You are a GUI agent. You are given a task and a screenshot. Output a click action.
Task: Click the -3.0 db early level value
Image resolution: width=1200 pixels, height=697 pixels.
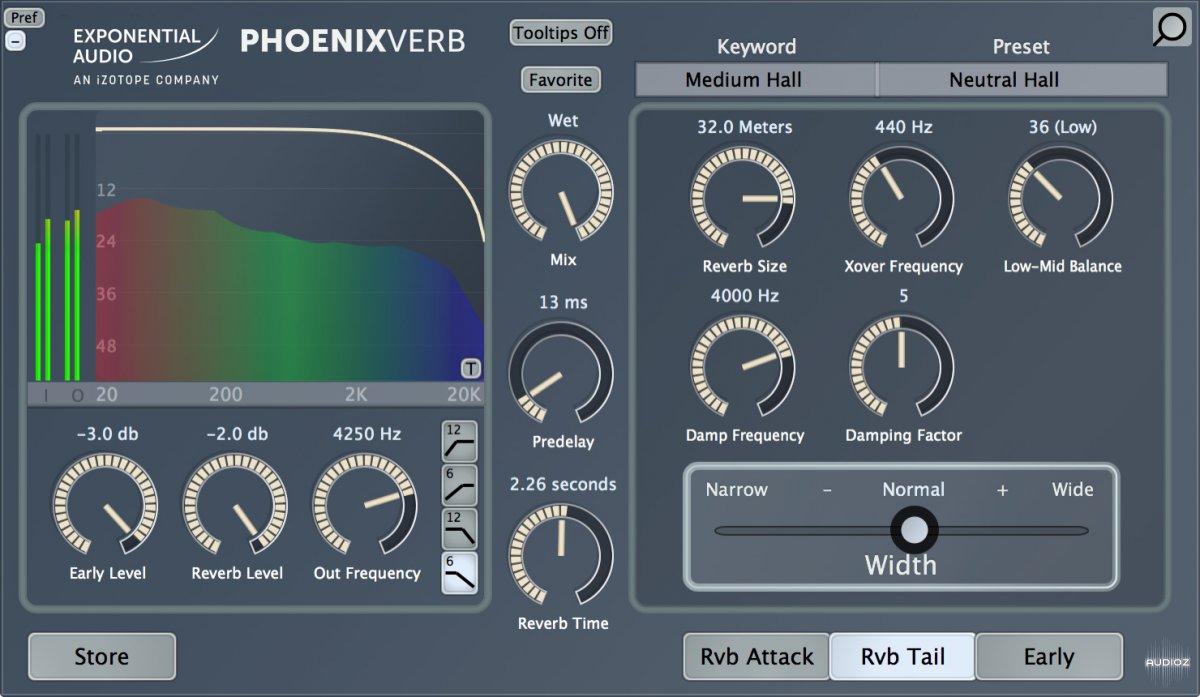pyautogui.click(x=107, y=434)
